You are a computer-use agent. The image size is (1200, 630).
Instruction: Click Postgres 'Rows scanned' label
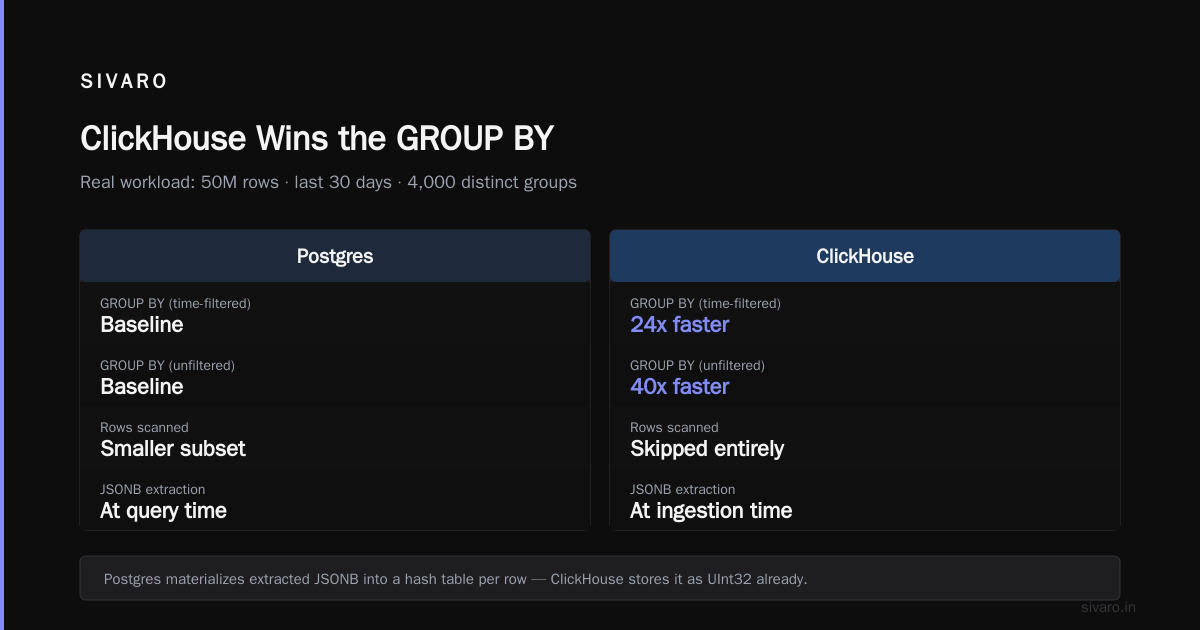point(144,427)
